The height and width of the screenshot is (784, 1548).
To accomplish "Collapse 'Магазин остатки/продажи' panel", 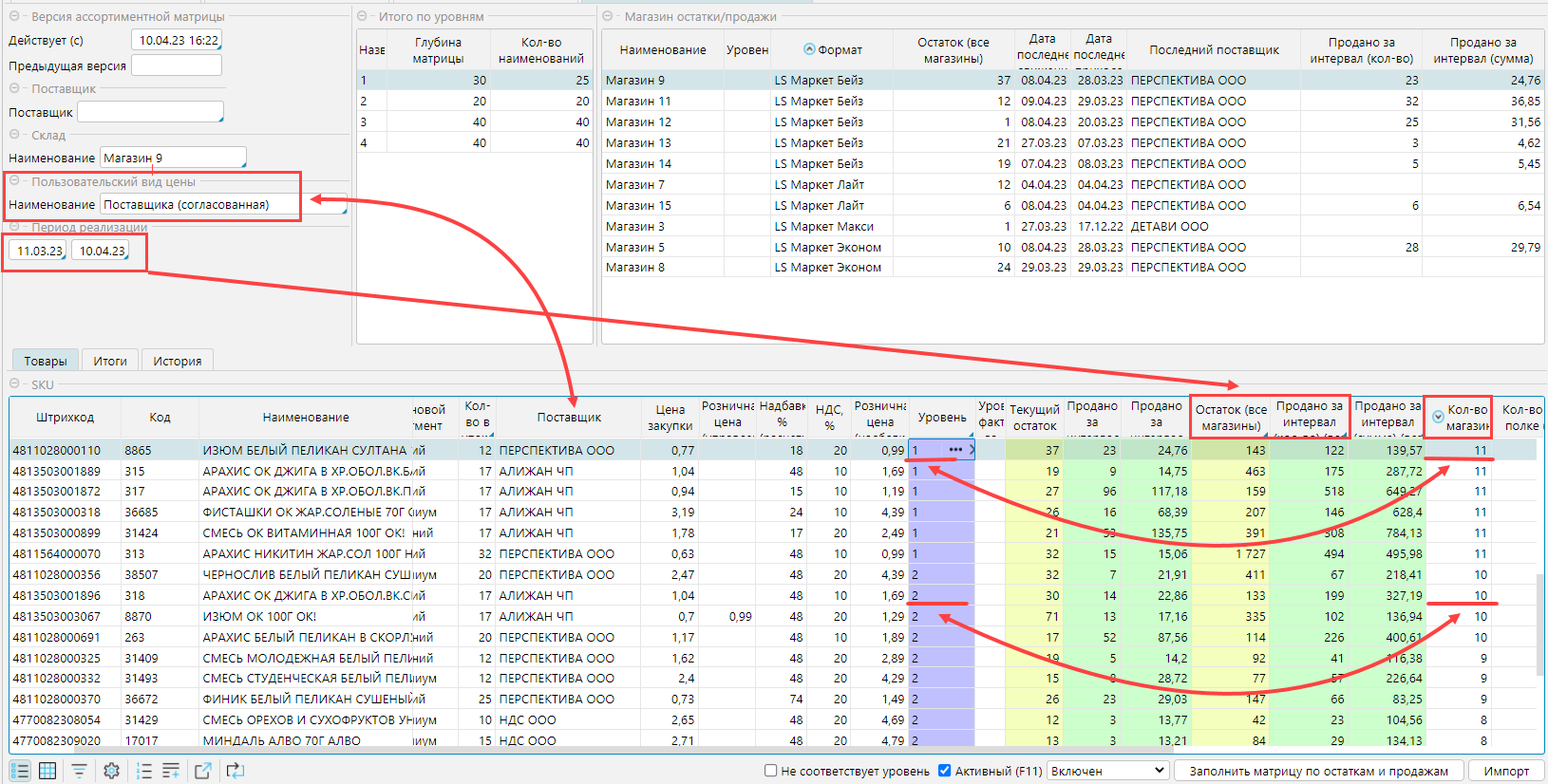I will point(608,17).
